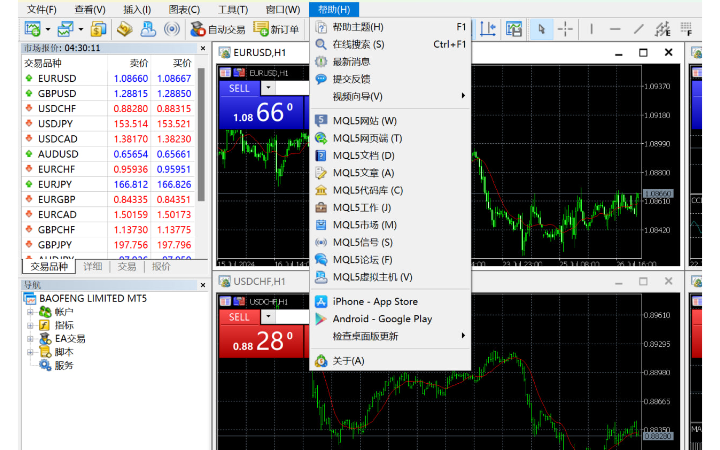Expand 检查桌面版更新 submenu
This screenshot has height=450, width=720.
tap(390, 336)
